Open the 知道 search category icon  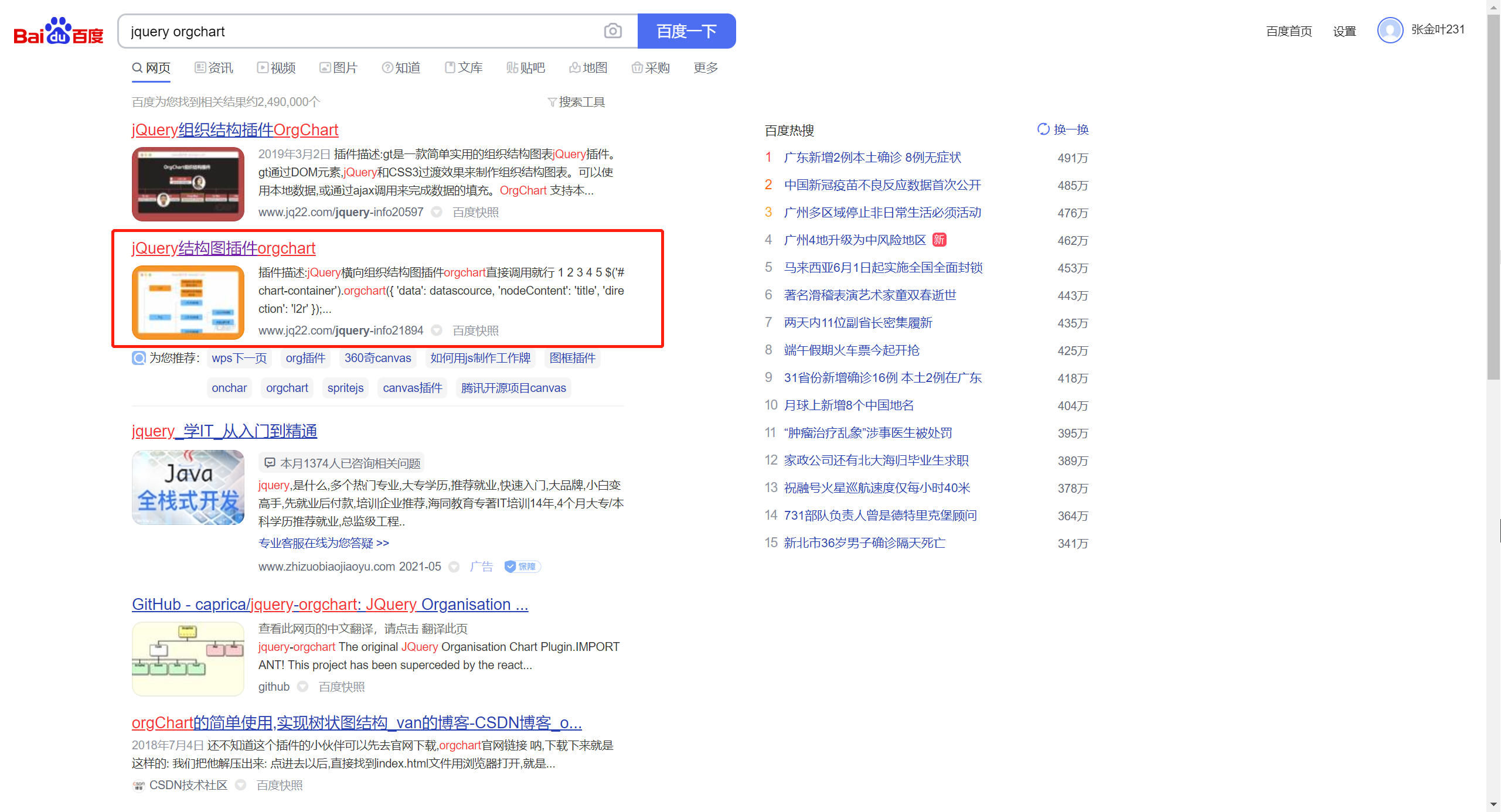pyautogui.click(x=387, y=67)
